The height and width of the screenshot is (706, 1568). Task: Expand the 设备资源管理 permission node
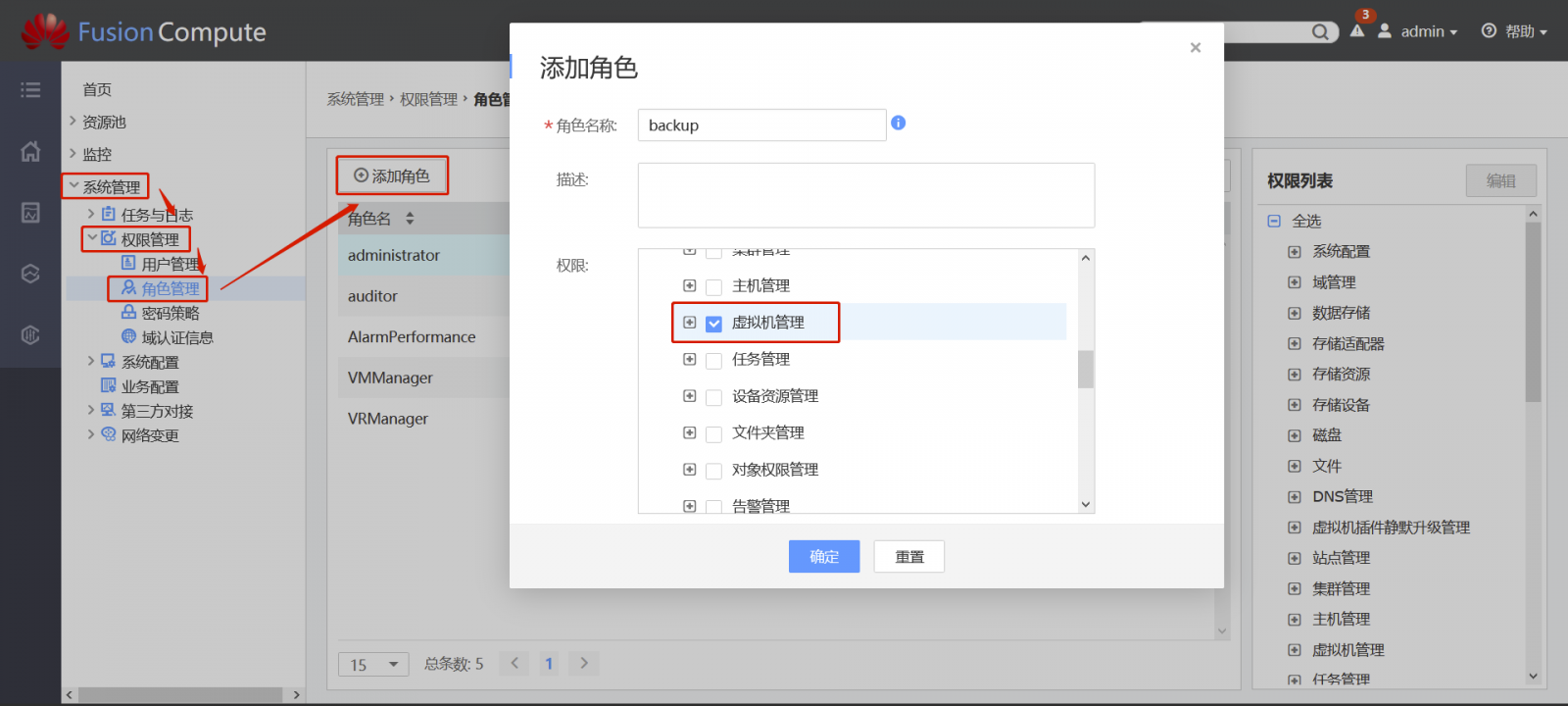[689, 396]
